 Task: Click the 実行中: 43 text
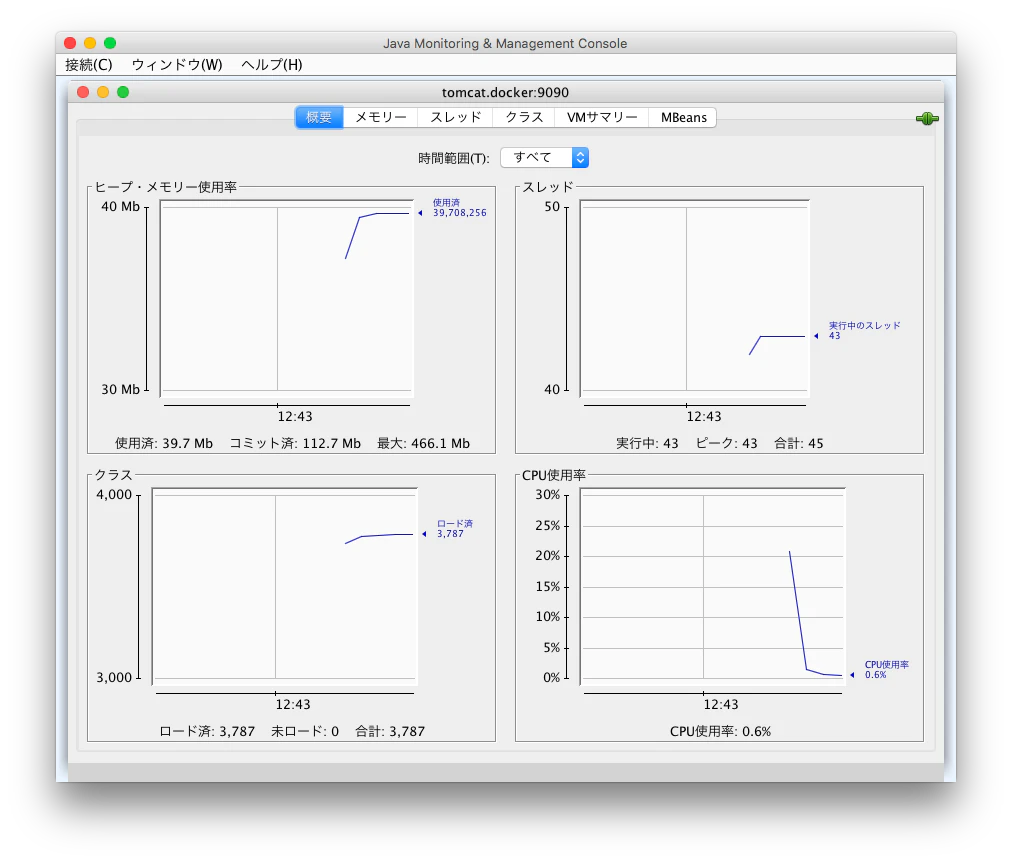coord(647,443)
